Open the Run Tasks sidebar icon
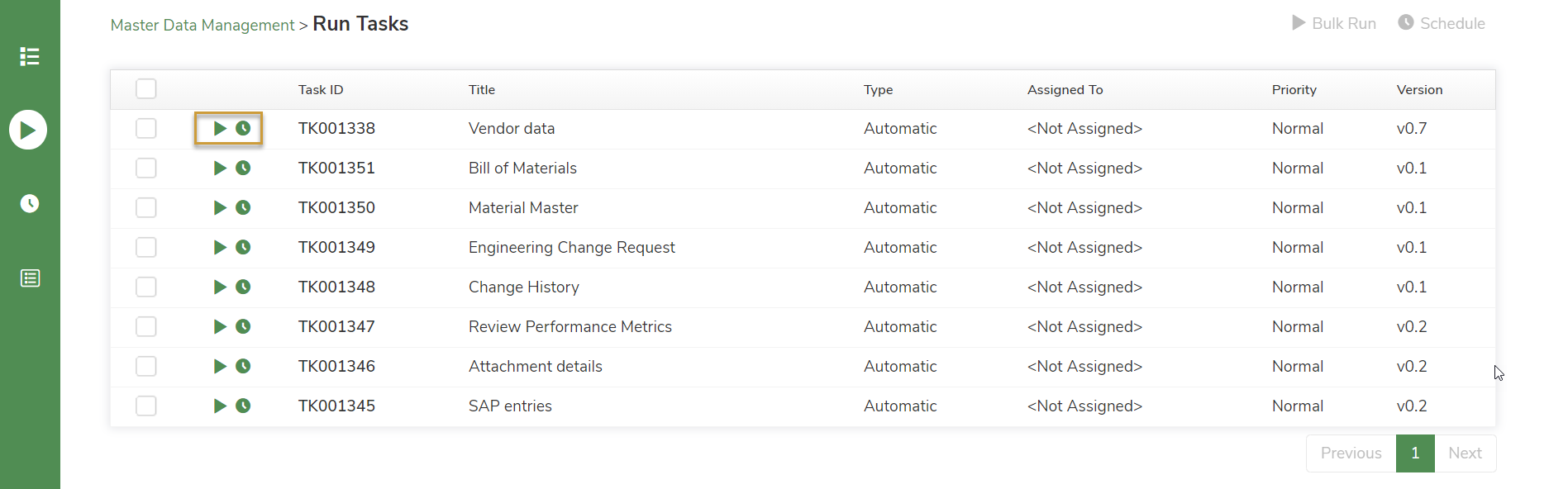Screen dimensions: 1568x489 (x=29, y=129)
